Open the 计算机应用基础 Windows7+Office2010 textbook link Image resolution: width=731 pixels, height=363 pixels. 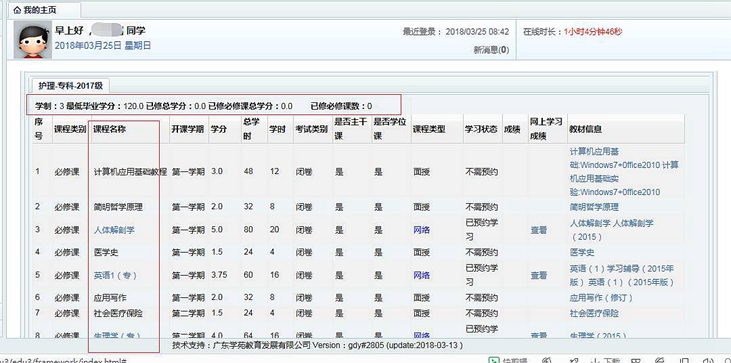point(624,171)
